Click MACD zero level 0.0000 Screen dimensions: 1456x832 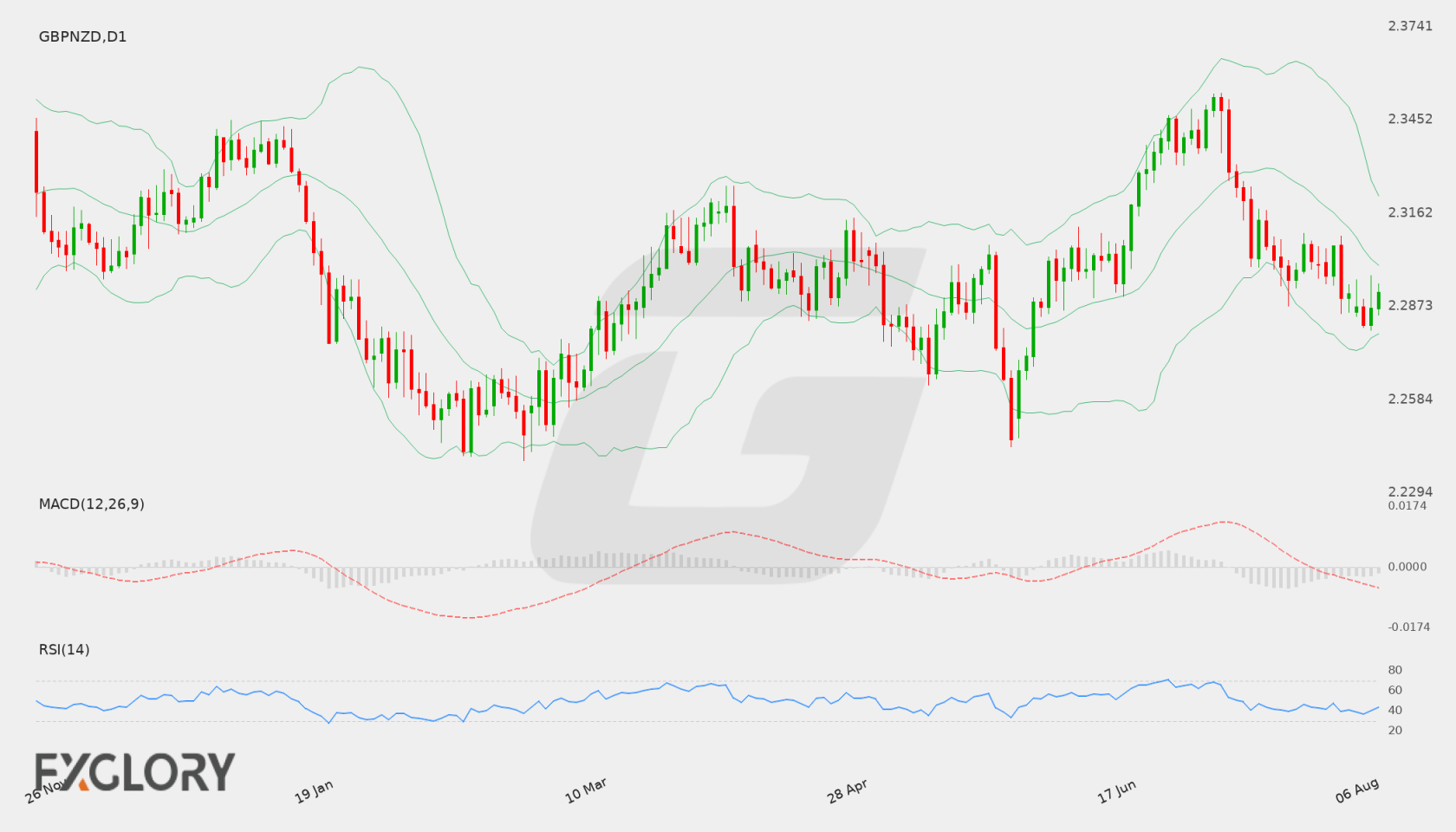[1407, 567]
